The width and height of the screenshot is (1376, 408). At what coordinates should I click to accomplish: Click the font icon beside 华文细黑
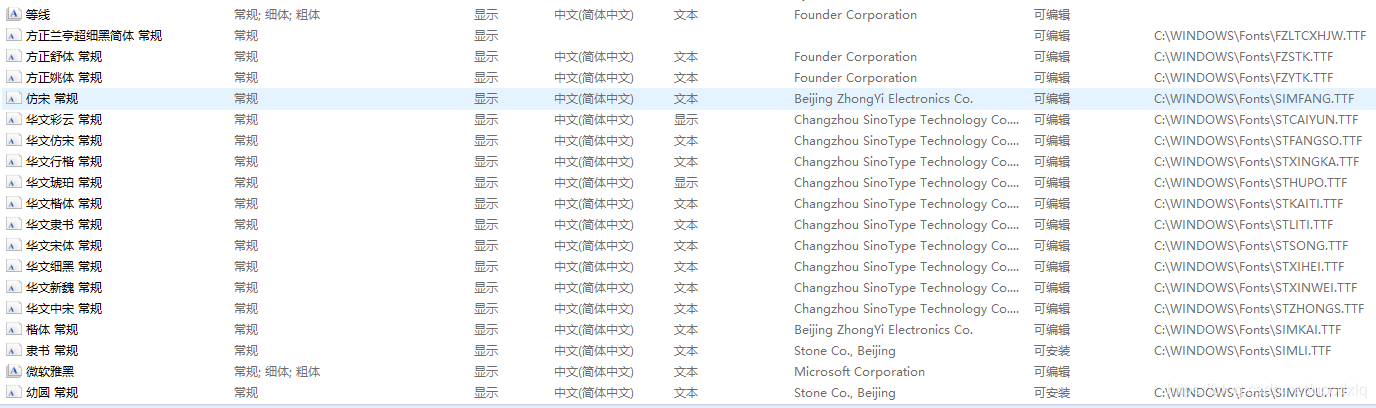pyautogui.click(x=13, y=267)
